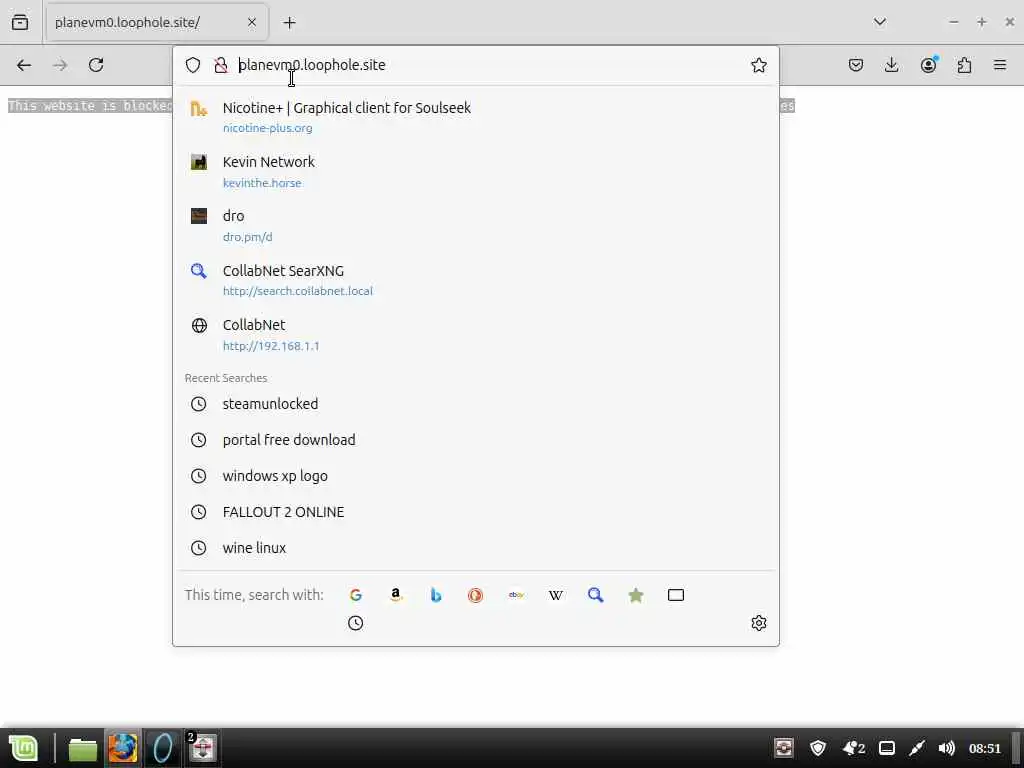Screen dimensions: 1024x768
Task: Click the kevinthe.horse URL text
Action: click(262, 183)
